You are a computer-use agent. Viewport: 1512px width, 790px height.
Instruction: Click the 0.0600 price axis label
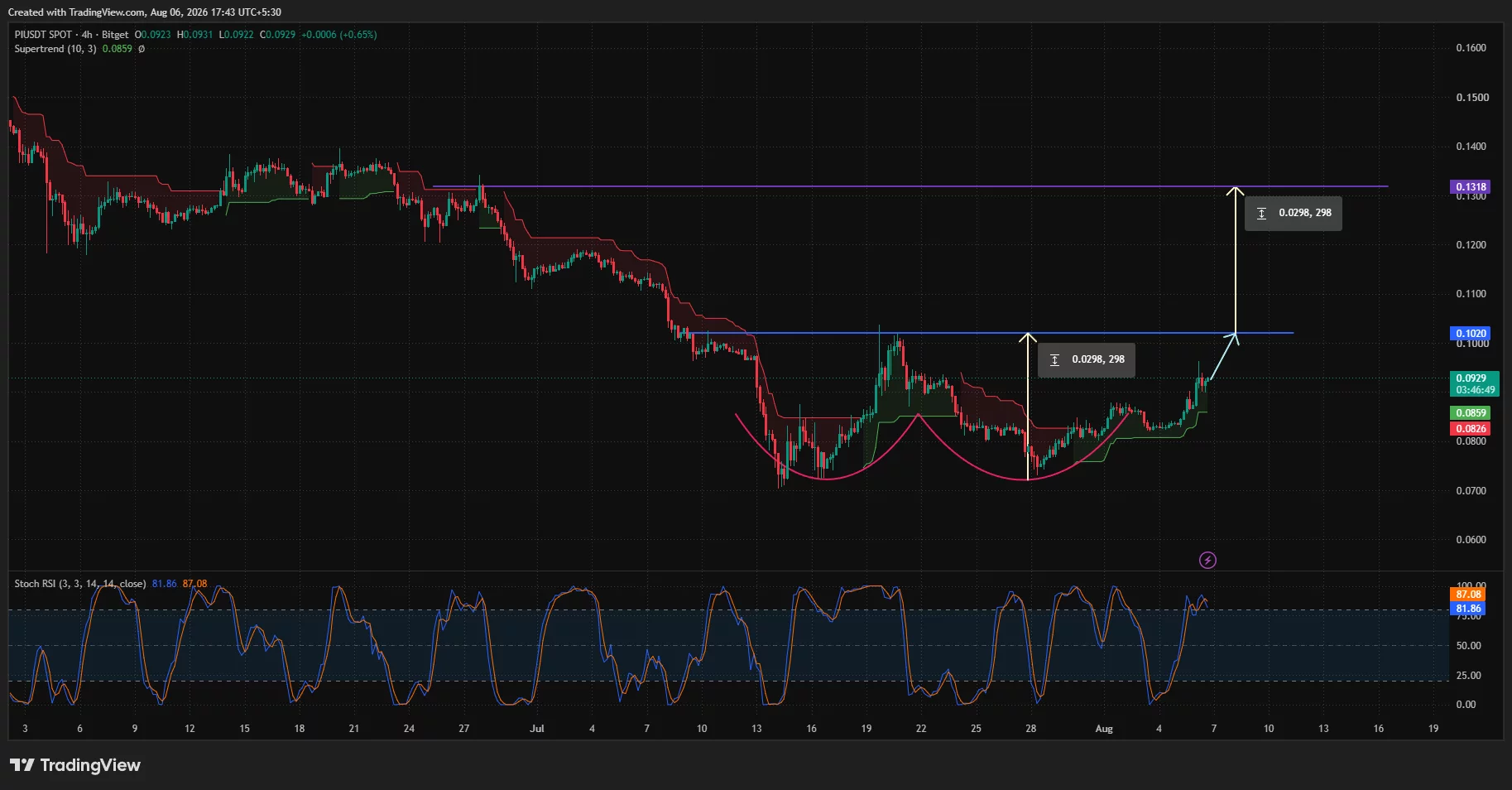click(x=1471, y=540)
